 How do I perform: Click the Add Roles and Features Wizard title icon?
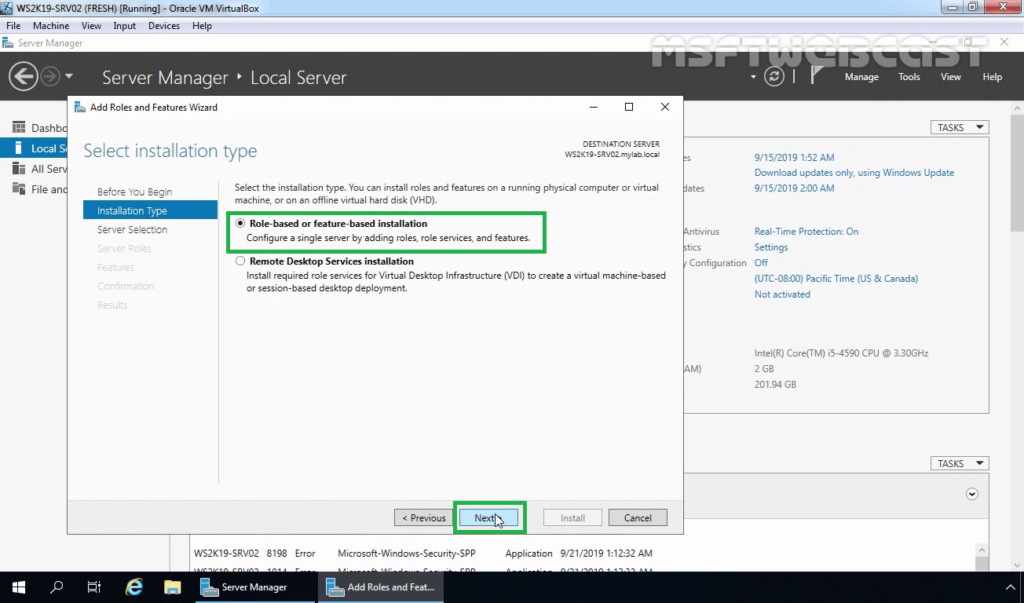(x=80, y=107)
